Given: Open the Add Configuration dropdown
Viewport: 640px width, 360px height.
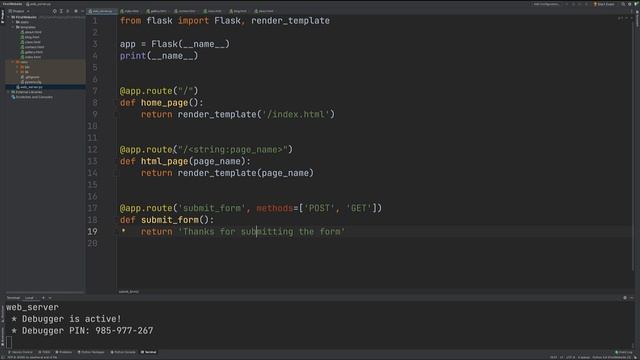Looking at the screenshot, I should 547,4.
